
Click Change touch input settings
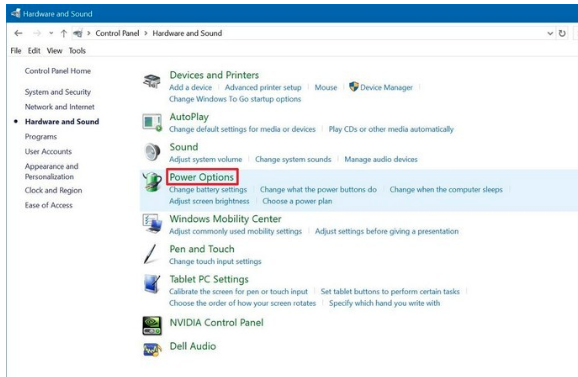click(215, 262)
